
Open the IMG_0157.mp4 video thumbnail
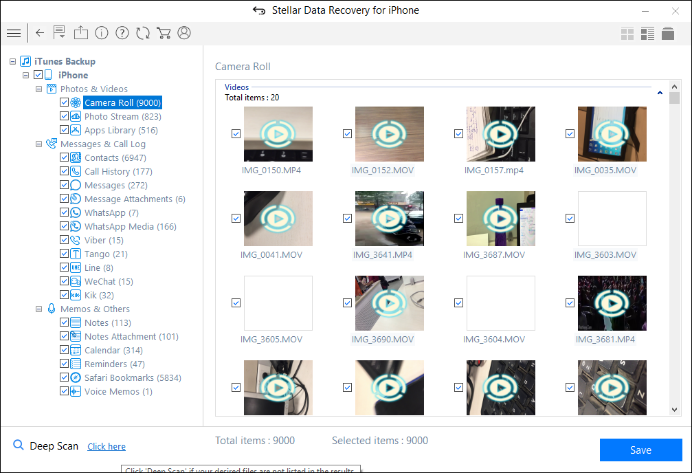500,134
